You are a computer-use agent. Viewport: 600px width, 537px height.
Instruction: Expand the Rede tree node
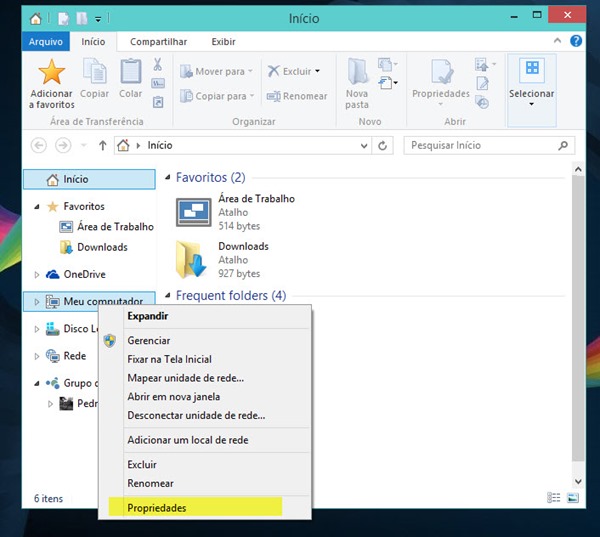pyautogui.click(x=37, y=356)
